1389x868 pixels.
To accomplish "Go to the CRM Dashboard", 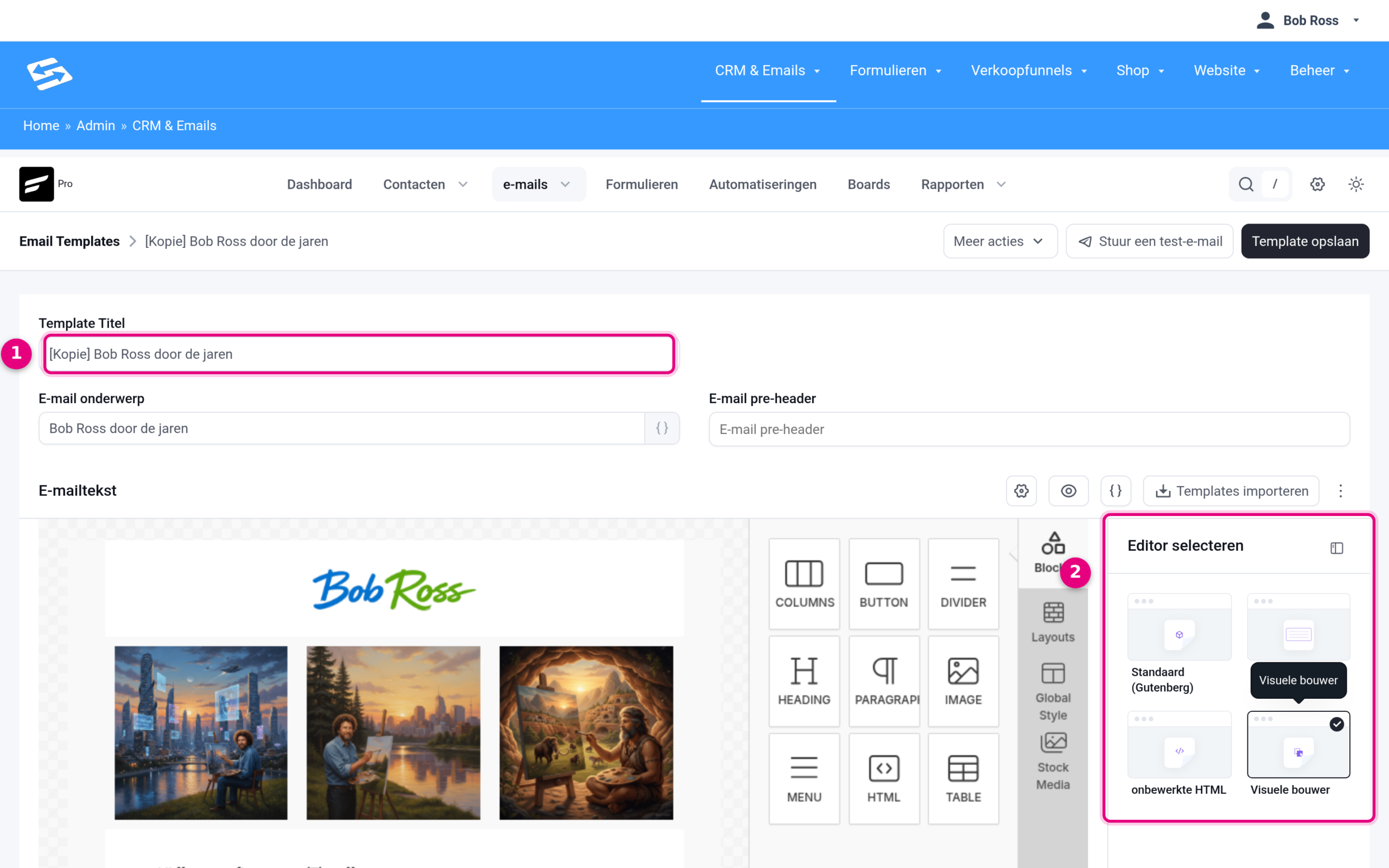I will click(x=320, y=184).
